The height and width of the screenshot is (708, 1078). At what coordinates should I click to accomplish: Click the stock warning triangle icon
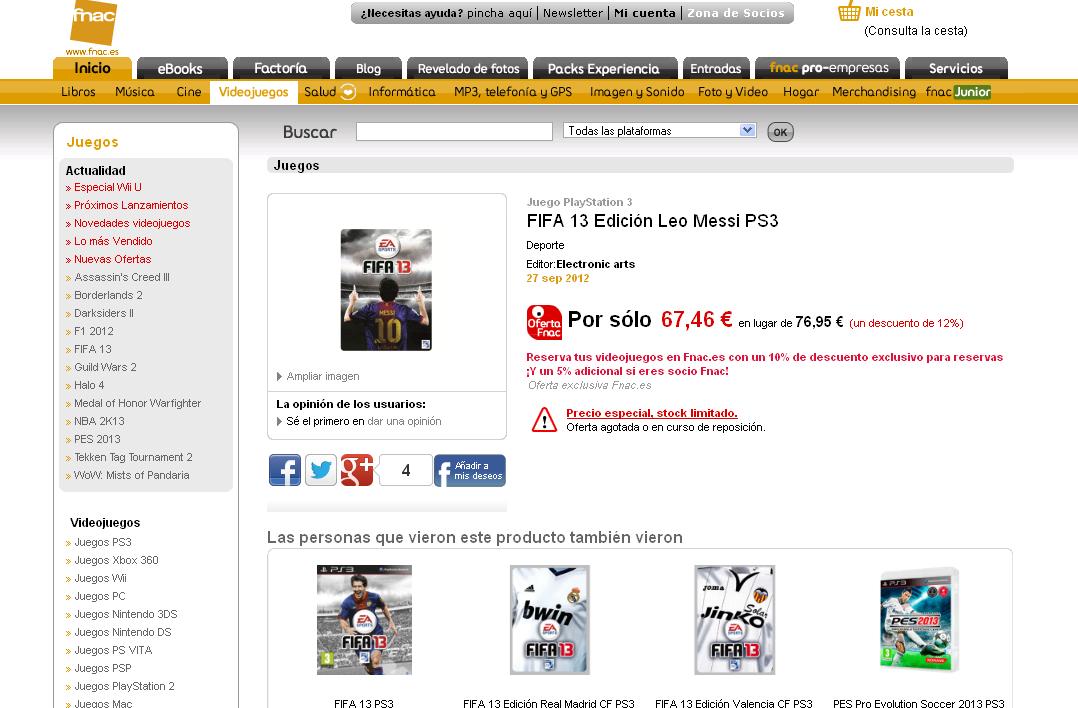click(544, 419)
